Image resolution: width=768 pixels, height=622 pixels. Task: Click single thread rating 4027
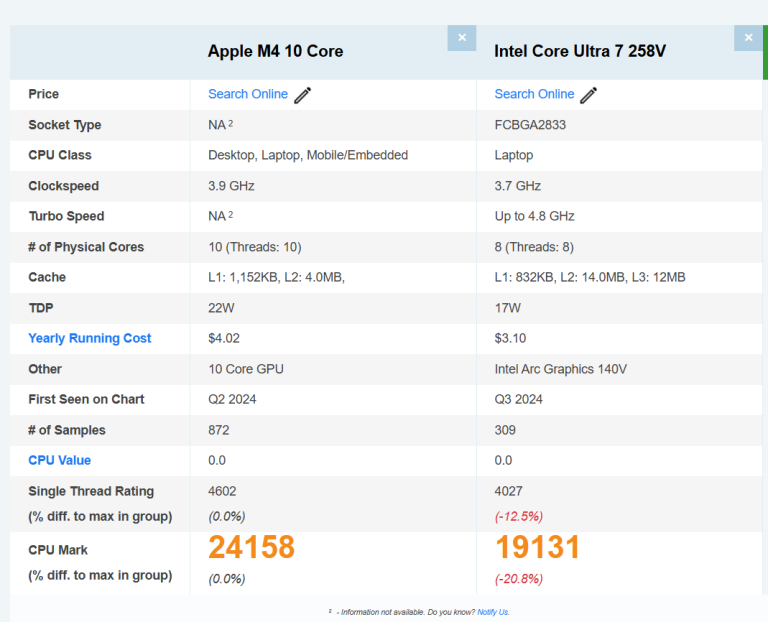[508, 491]
